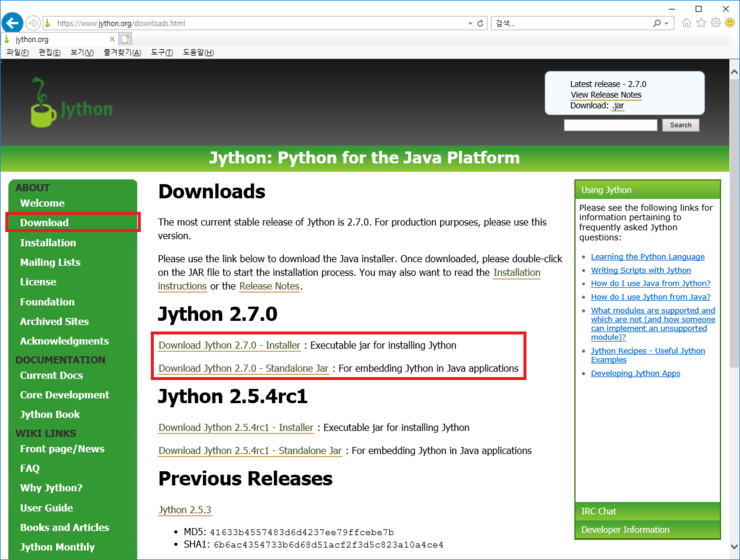
Task: Refresh the page with the reload icon
Action: (480, 23)
